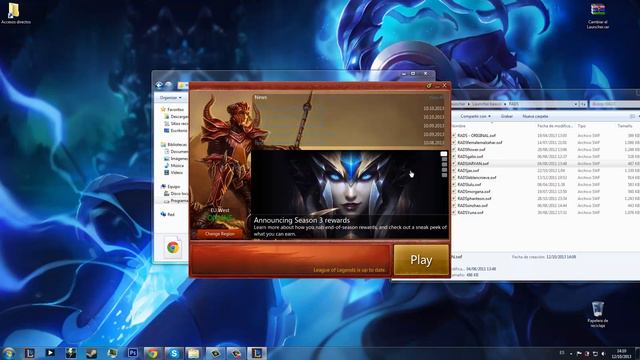The height and width of the screenshot is (360, 640).
Task: Click the refresh button beside address bar
Action: coord(583,104)
